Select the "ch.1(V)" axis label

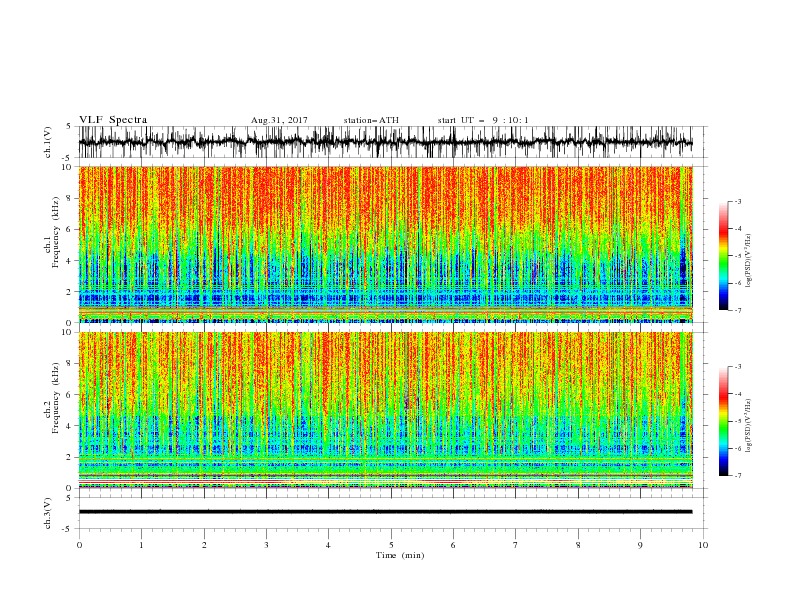coord(48,142)
